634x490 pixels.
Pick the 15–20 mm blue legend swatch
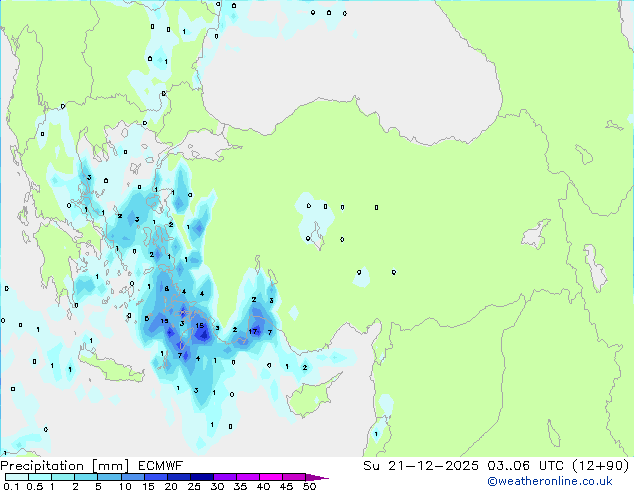pyautogui.click(x=155, y=477)
